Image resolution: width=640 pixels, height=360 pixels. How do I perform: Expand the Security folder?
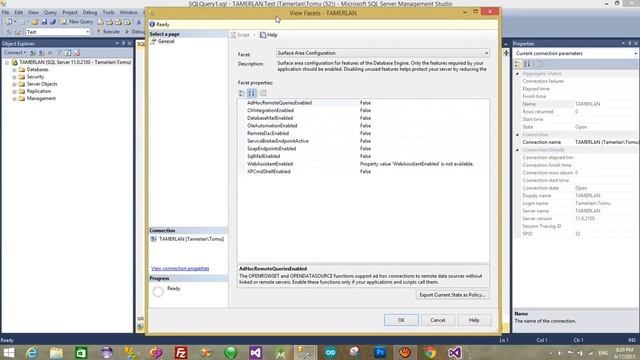(x=14, y=77)
